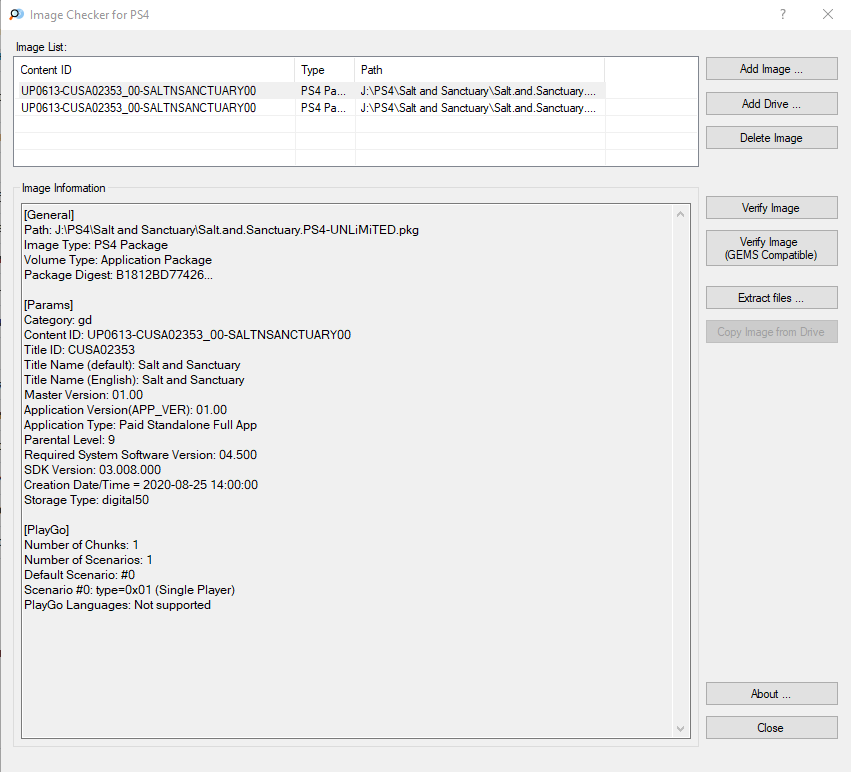
Task: Click the Number of Chunks: 1 line
Action: pyautogui.click(x=81, y=545)
